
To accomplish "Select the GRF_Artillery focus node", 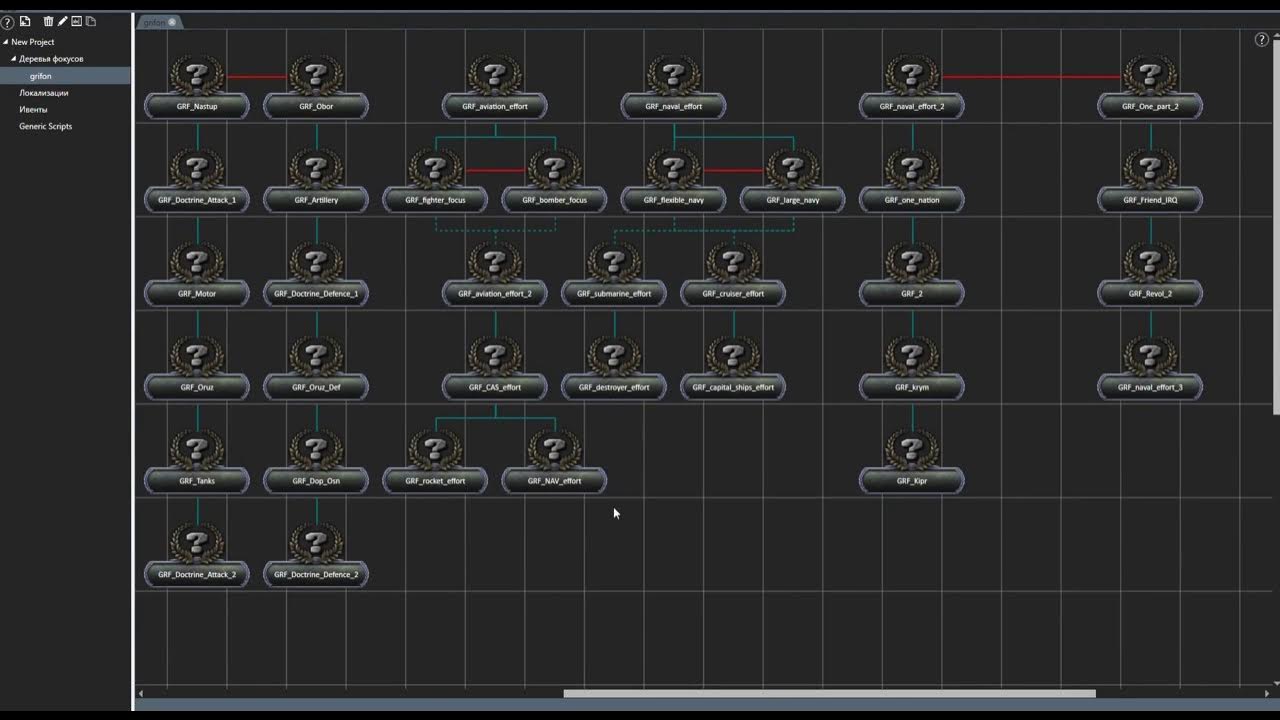I will [x=316, y=181].
